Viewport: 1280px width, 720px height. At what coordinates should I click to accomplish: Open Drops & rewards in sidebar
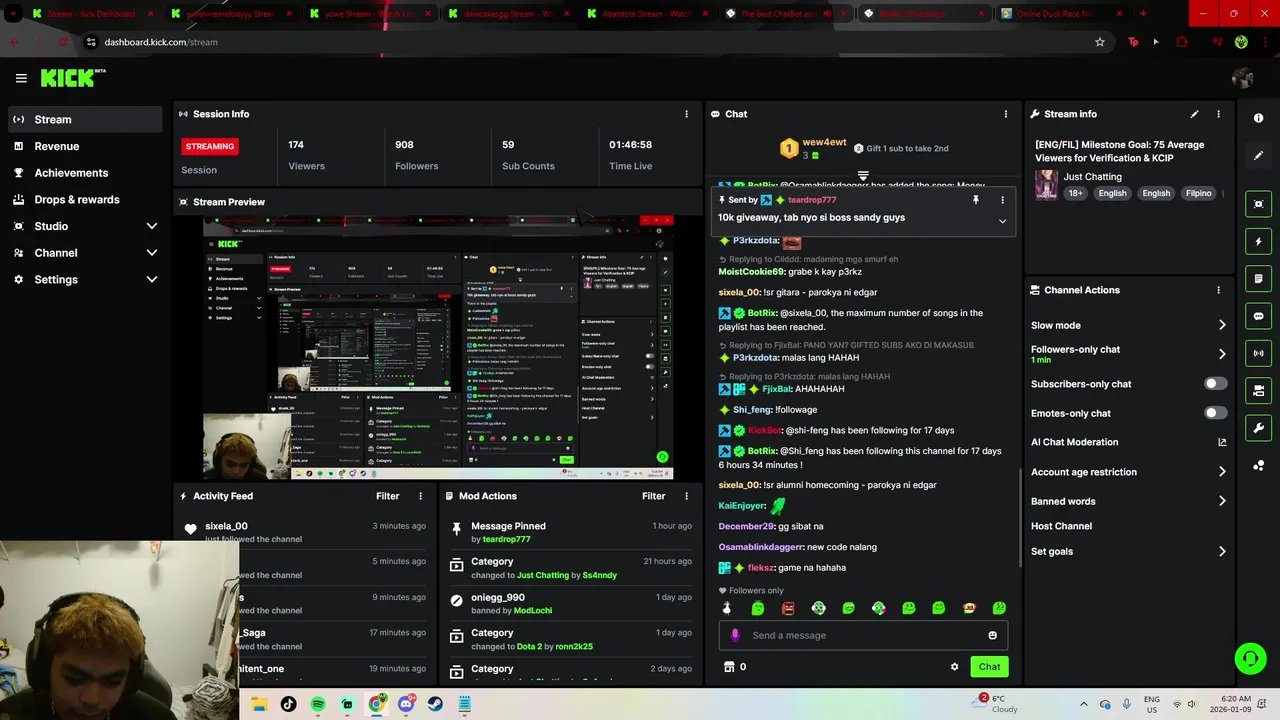(x=84, y=199)
